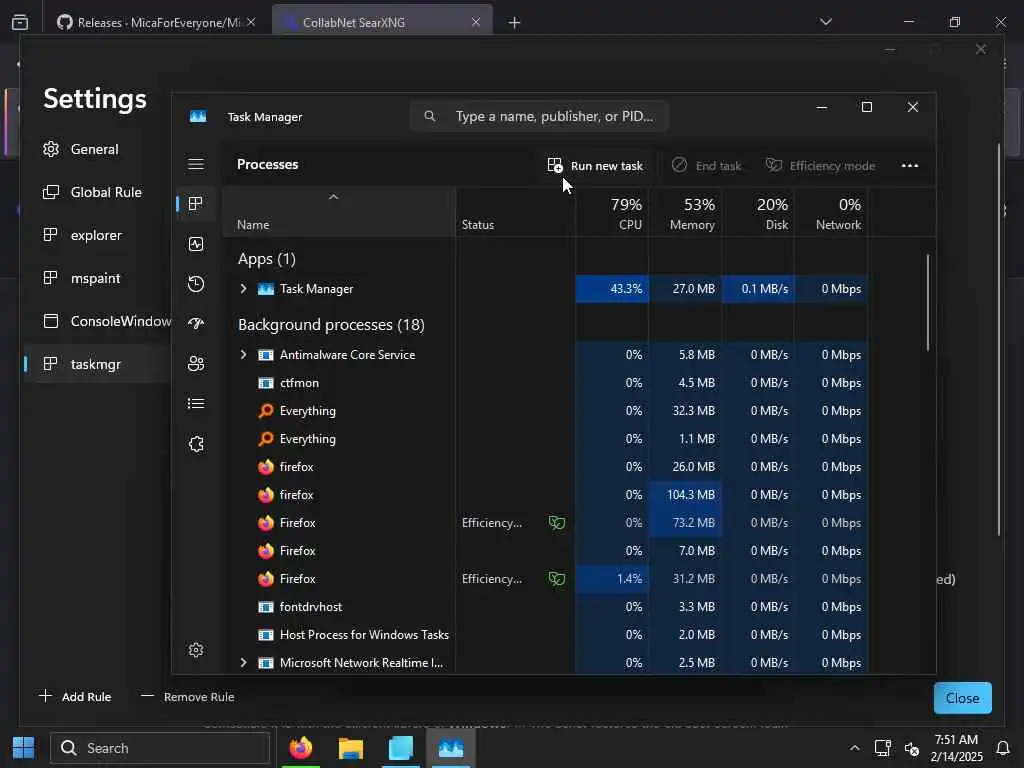Focus the Task Manager search box
The image size is (1024, 768).
[x=539, y=116]
